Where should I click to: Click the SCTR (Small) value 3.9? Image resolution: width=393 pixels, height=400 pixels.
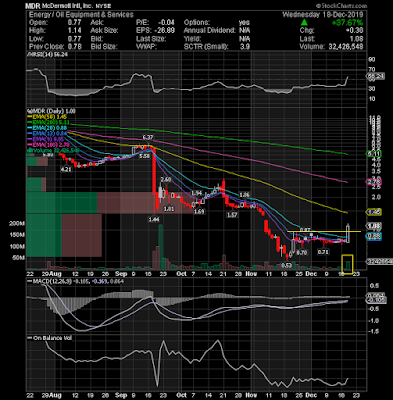click(245, 47)
